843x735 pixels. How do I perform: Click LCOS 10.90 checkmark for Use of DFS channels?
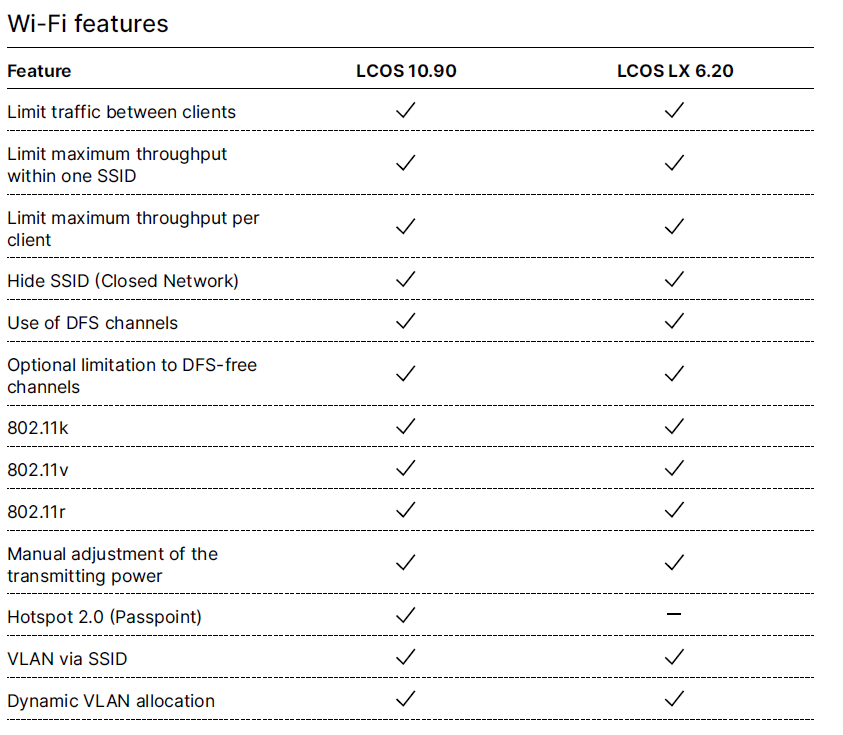coord(405,322)
